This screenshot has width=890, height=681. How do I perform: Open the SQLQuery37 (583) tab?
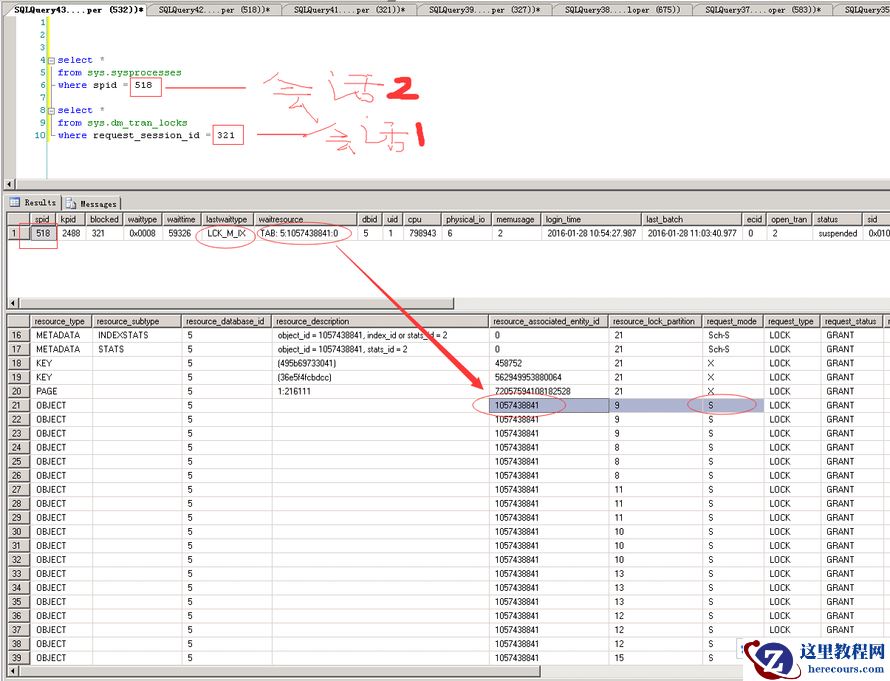(x=762, y=9)
